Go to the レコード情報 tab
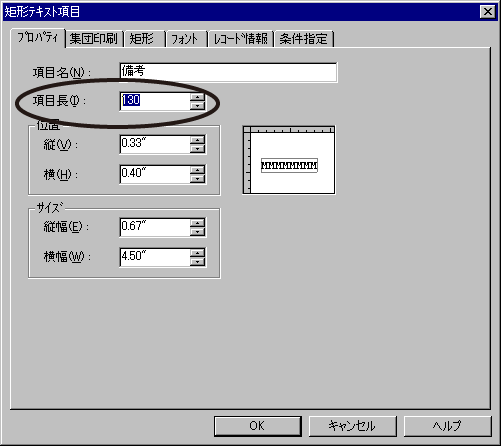The height and width of the screenshot is (446, 501). tap(241, 39)
